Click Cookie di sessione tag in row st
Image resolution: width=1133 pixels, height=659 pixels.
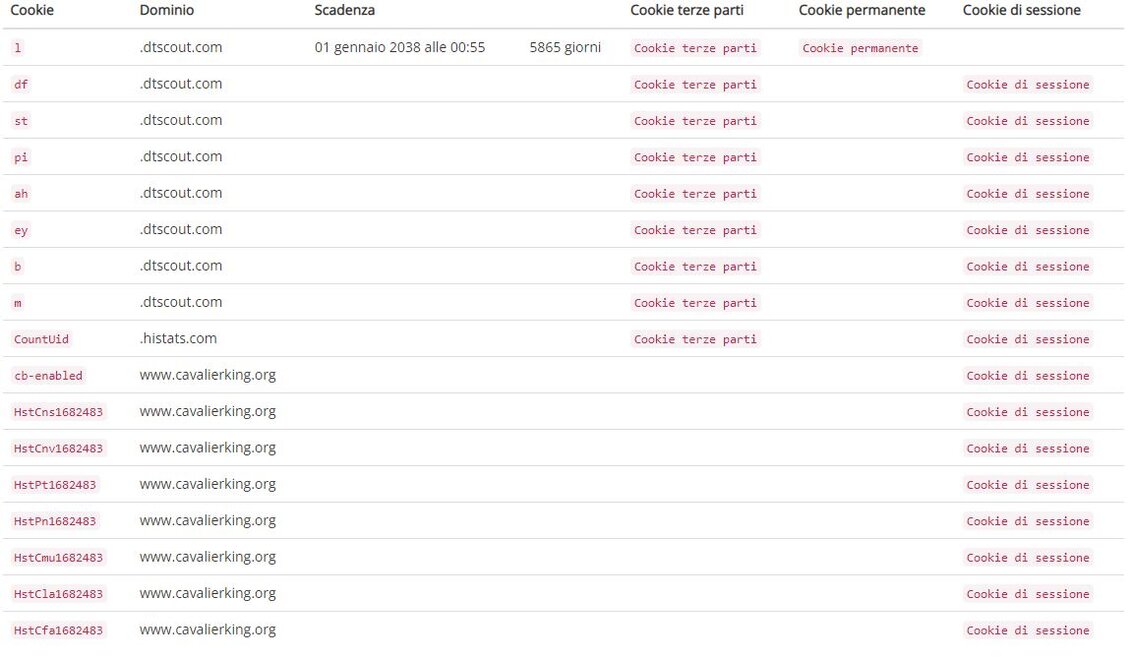point(1028,121)
